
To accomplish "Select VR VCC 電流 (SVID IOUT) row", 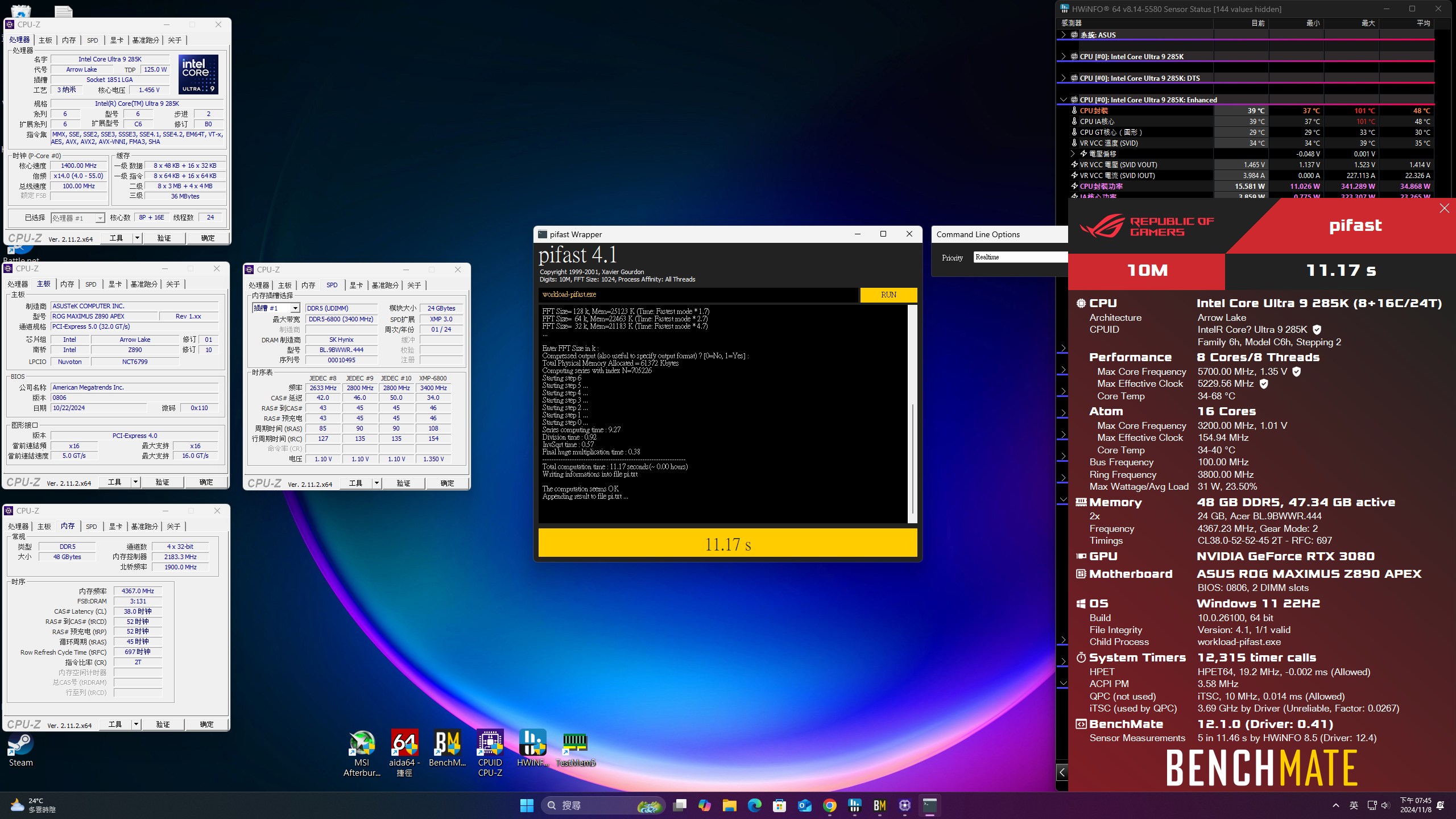I will (1246, 176).
